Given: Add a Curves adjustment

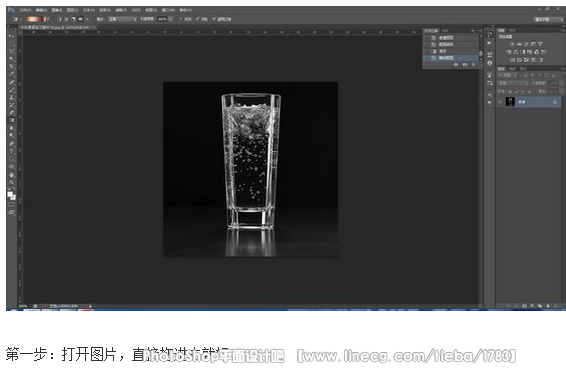Looking at the screenshot, I should [x=526, y=44].
